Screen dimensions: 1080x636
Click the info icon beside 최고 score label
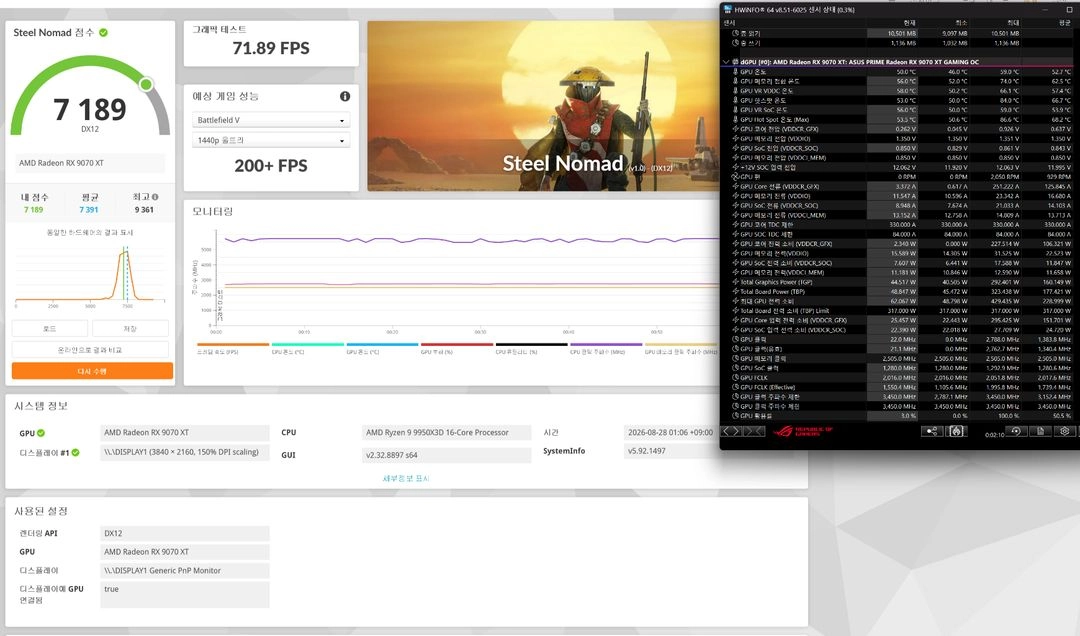point(155,197)
